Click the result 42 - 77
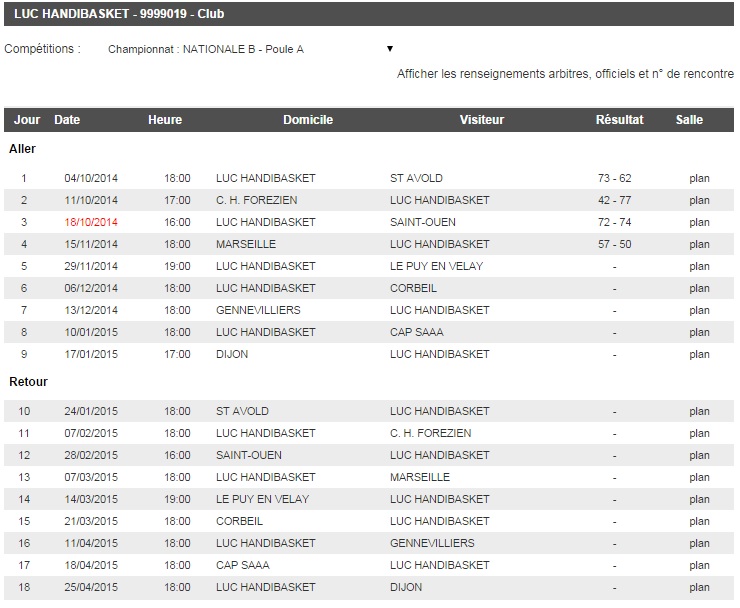Screen dimensions: 740x608 coord(614,200)
